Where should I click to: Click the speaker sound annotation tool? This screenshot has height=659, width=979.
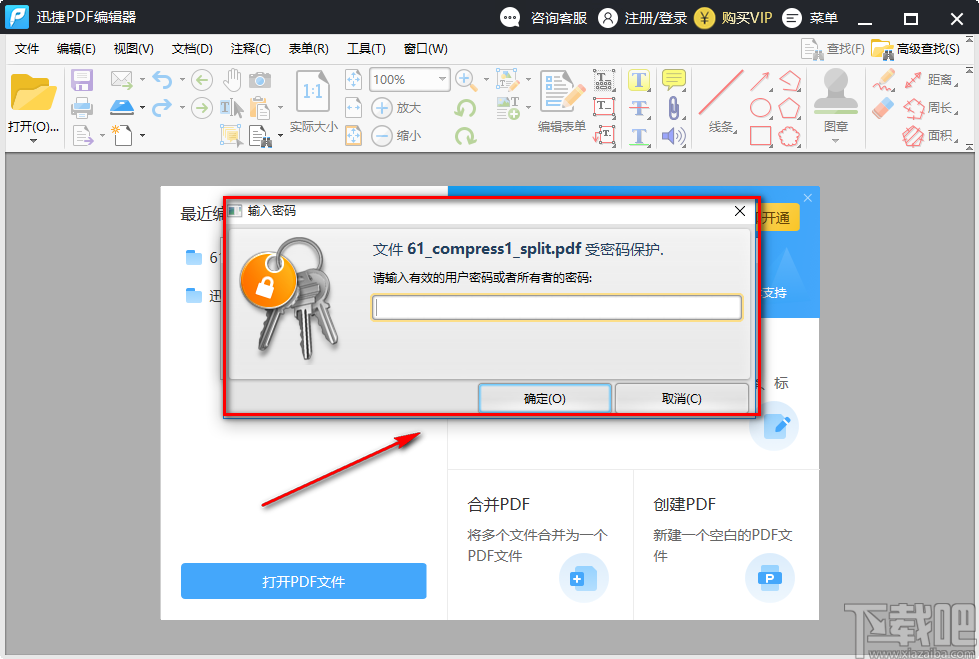point(673,136)
